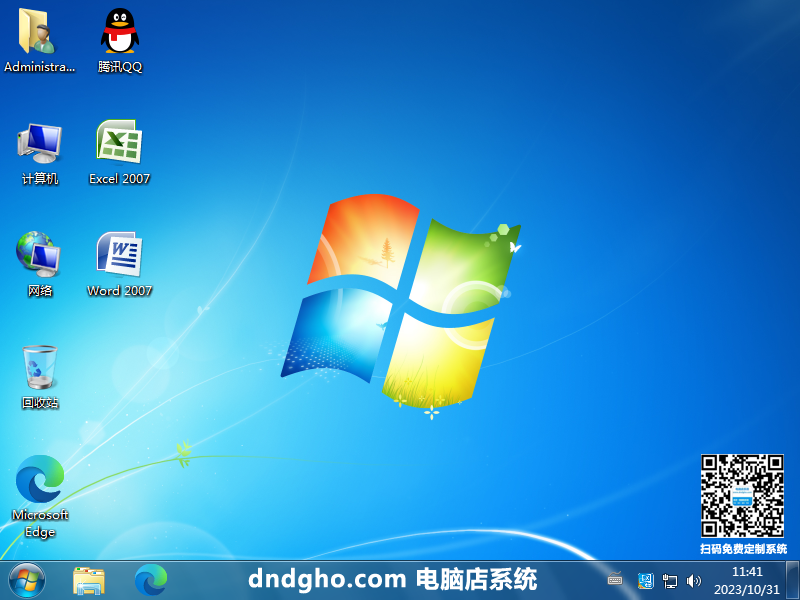Viewport: 800px width, 600px height.
Task: Open Windows Explorer from the taskbar
Action: pos(89,581)
